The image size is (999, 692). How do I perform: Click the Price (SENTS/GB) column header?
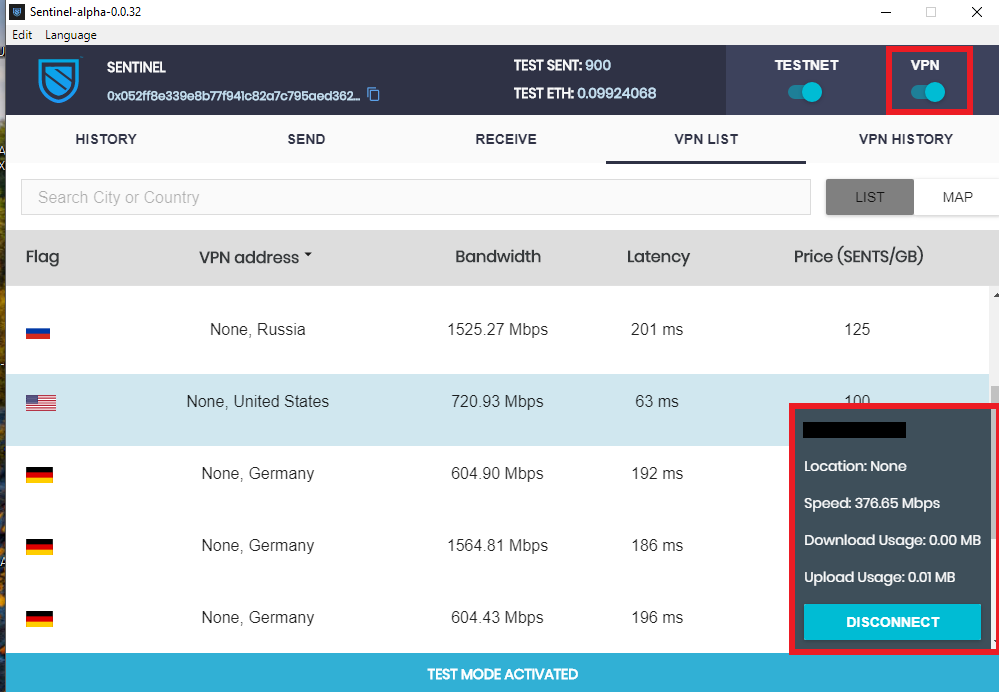pyautogui.click(x=858, y=256)
